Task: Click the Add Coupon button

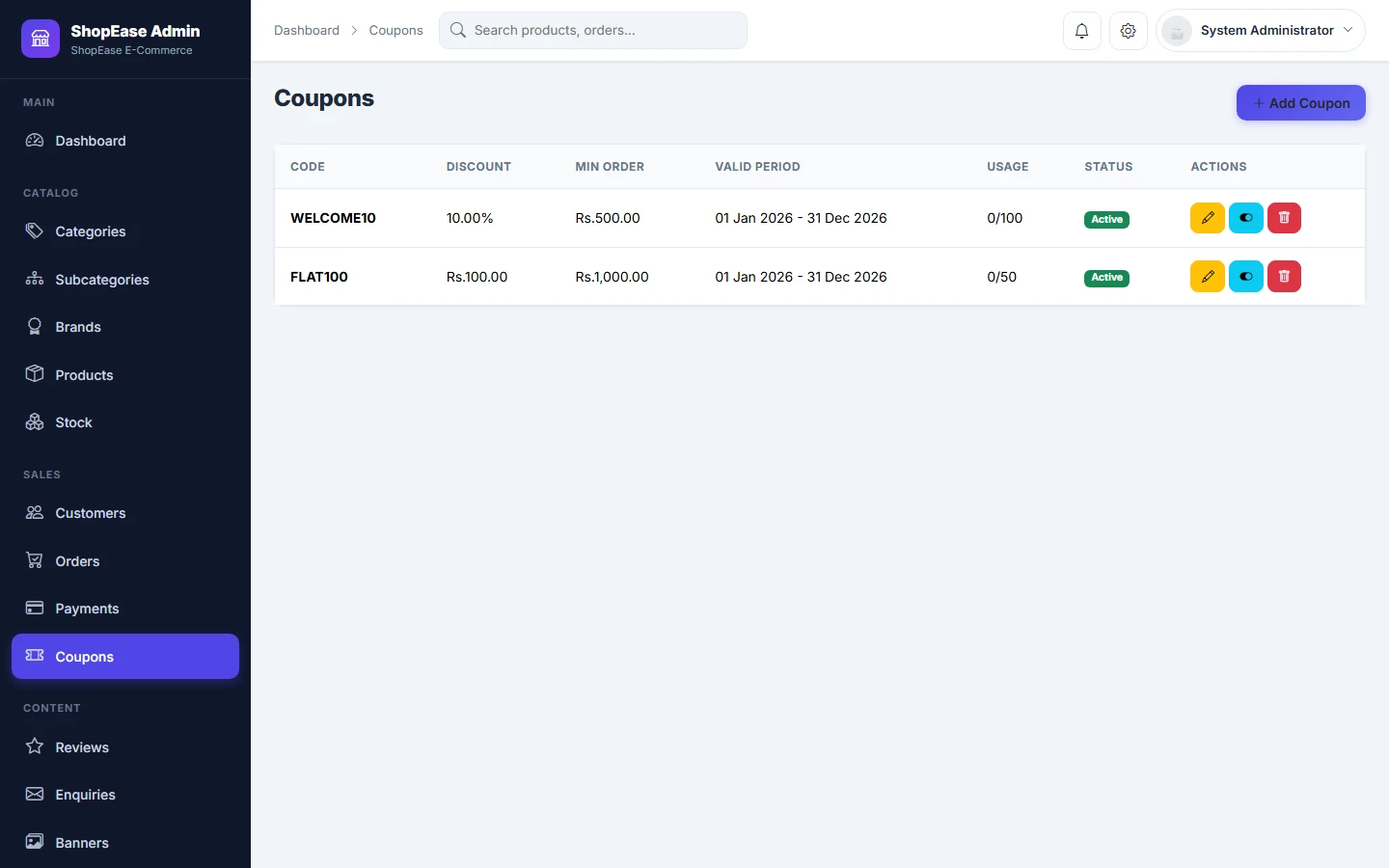Action: coord(1301,103)
